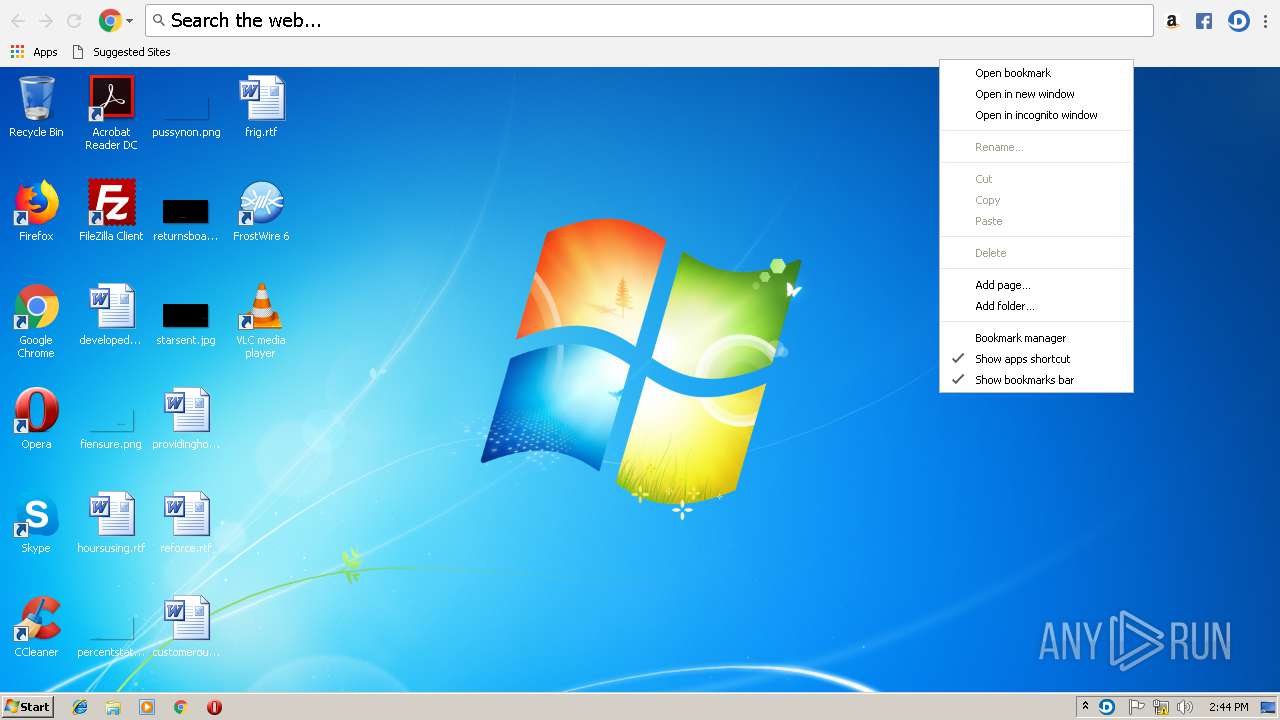The height and width of the screenshot is (720, 1280).
Task: Click the blue D extension icon
Action: click(x=1238, y=20)
